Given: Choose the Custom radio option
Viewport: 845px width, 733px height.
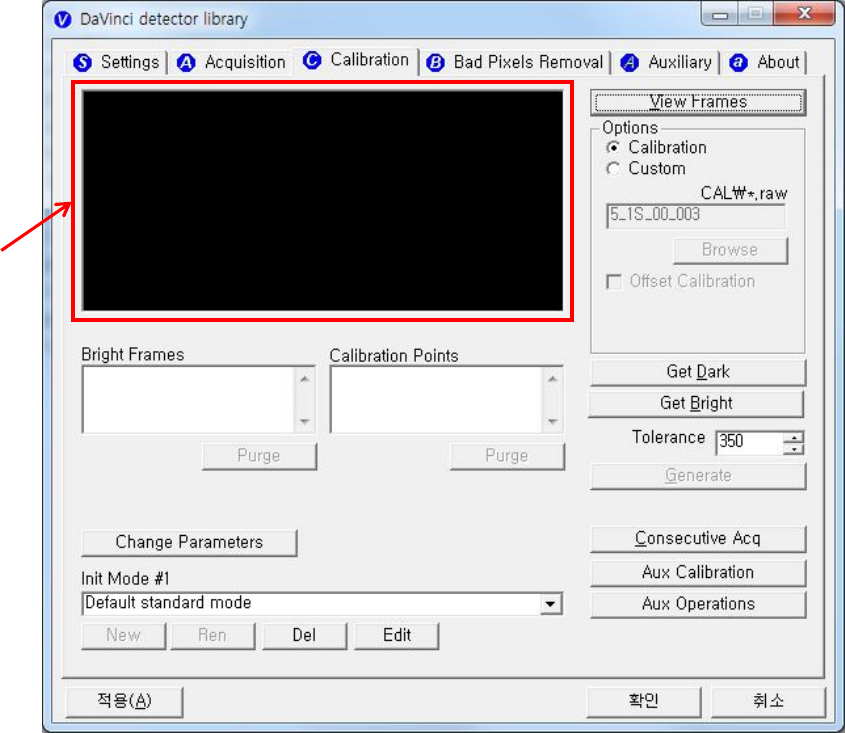Looking at the screenshot, I should point(613,169).
